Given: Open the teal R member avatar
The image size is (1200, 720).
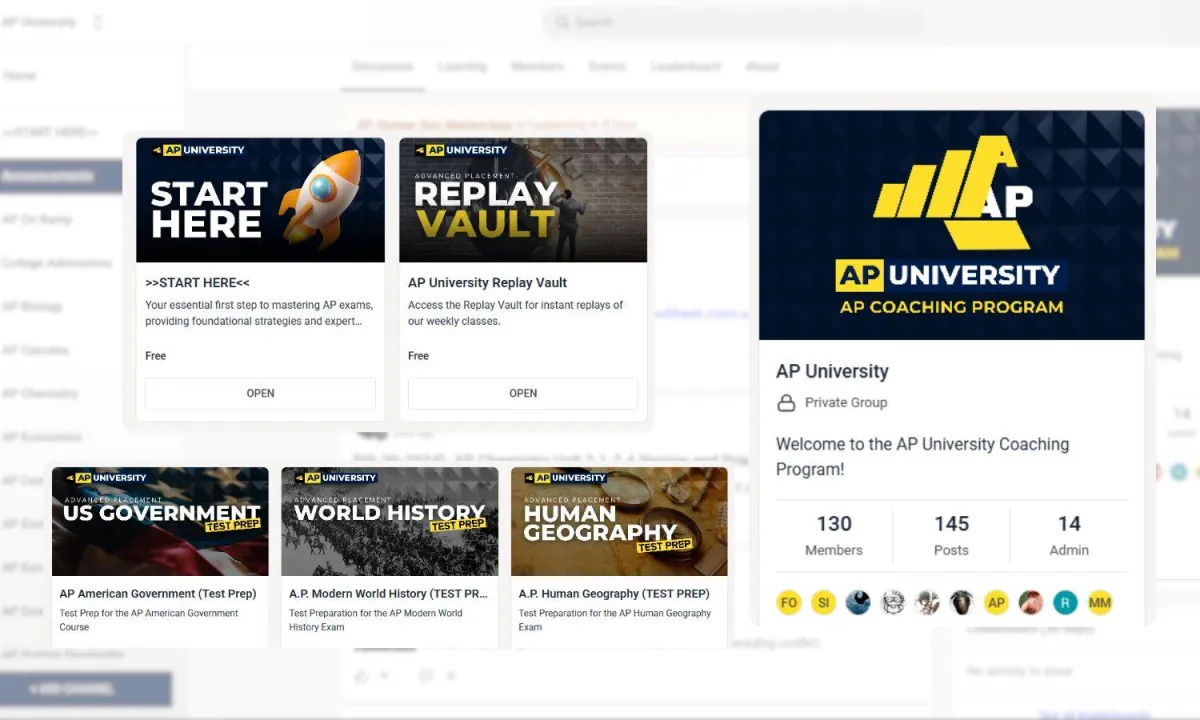Looking at the screenshot, I should tap(1065, 603).
